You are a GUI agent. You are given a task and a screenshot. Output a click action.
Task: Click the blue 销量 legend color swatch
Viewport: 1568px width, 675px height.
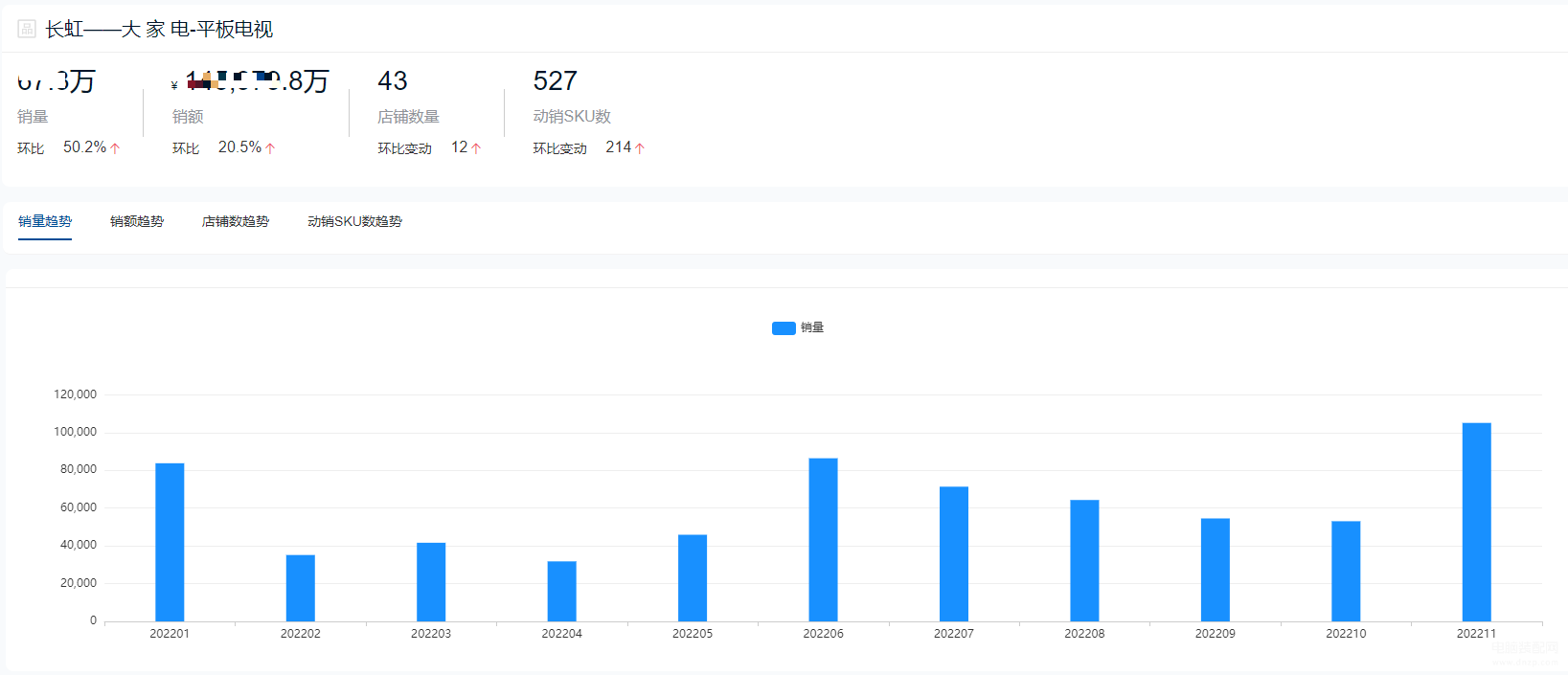click(x=784, y=327)
